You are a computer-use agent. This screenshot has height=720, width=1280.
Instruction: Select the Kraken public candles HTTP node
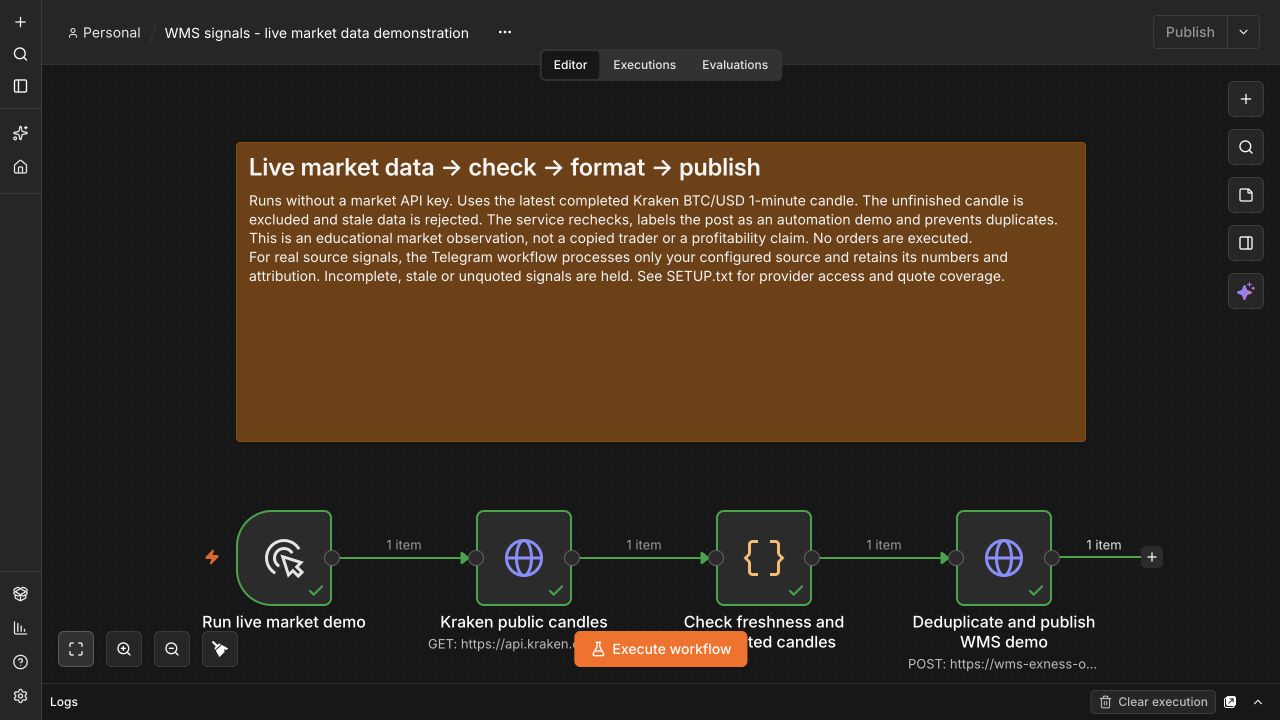(524, 558)
